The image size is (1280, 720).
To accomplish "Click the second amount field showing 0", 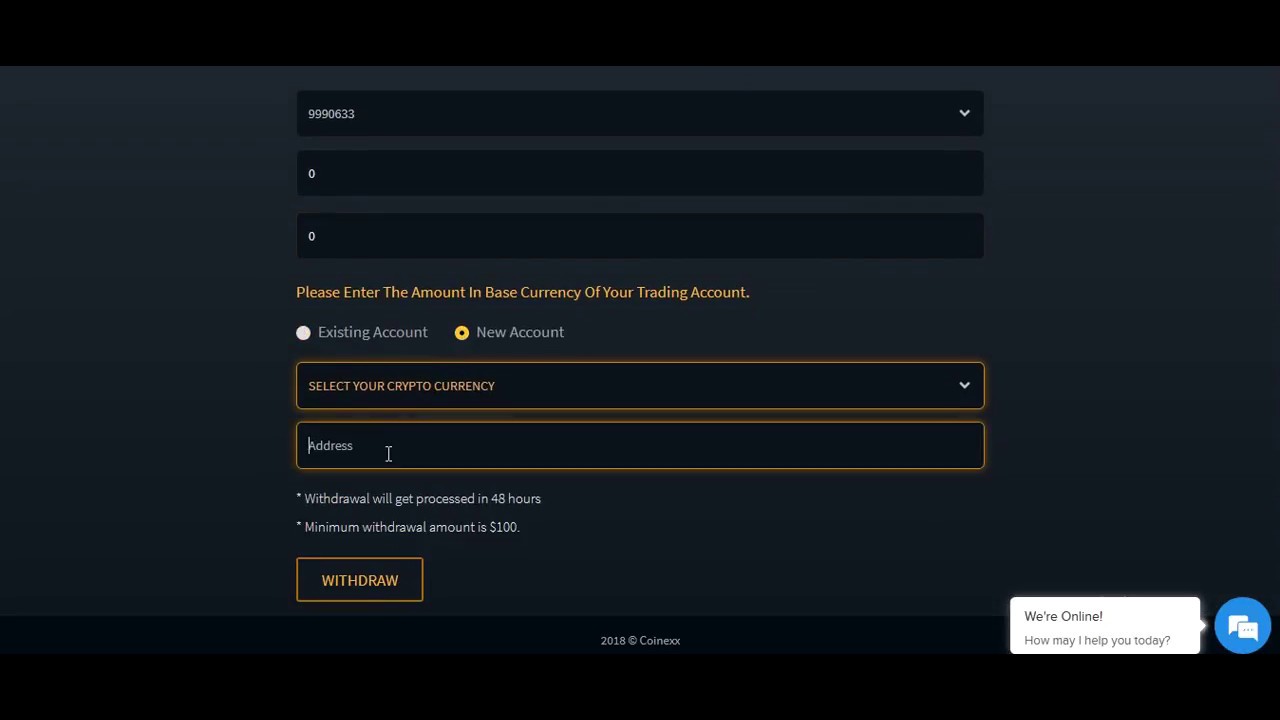I will pyautogui.click(x=640, y=236).
